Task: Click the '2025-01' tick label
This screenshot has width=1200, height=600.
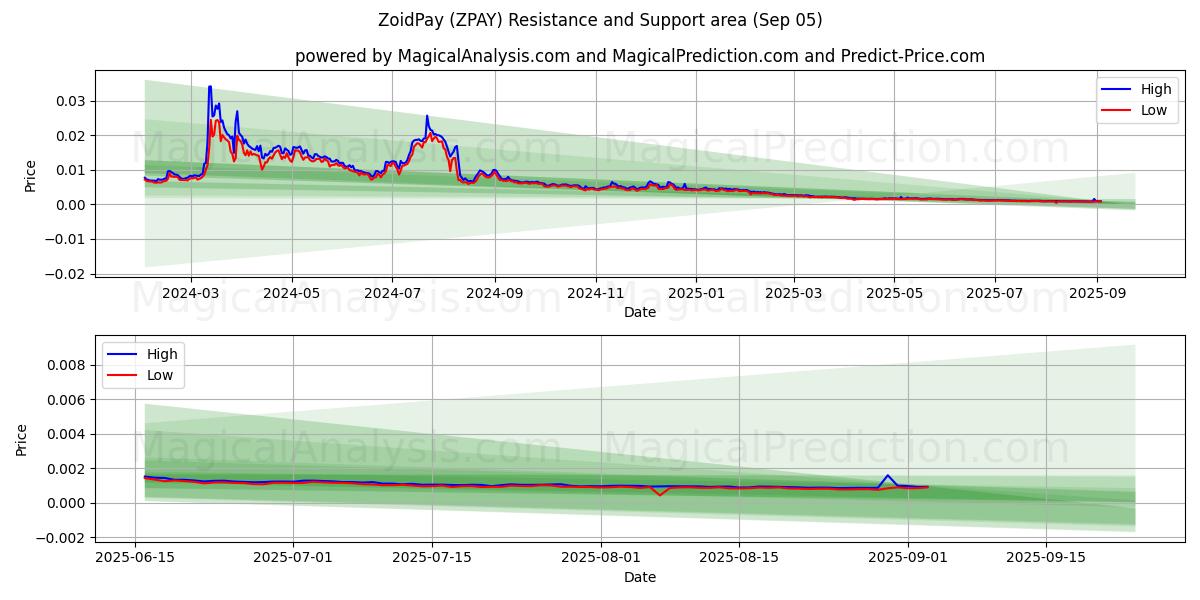Action: 696,294
